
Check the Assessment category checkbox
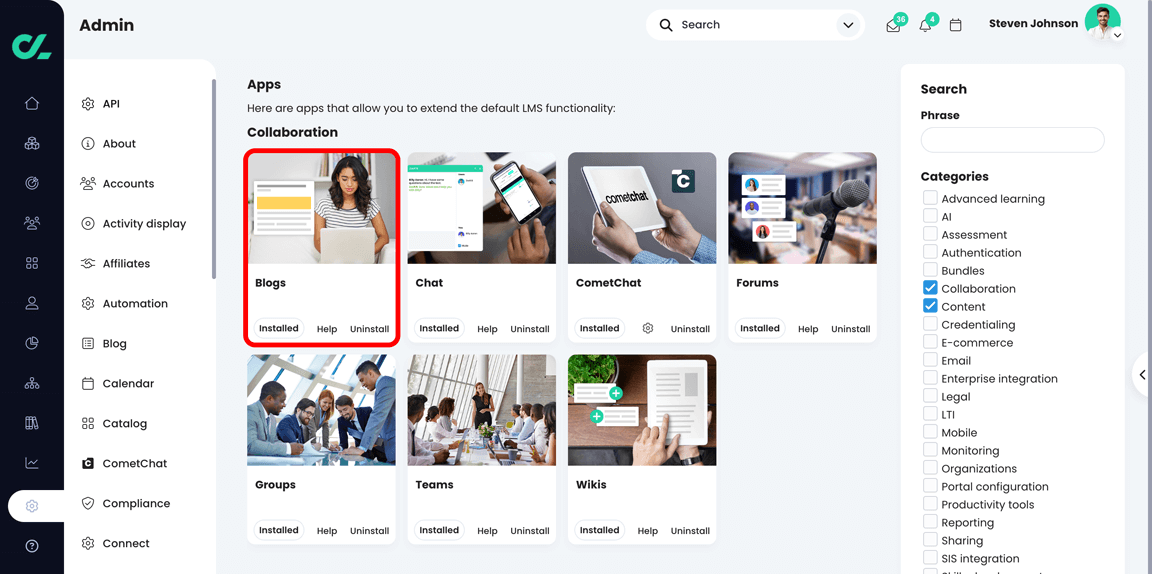(930, 234)
